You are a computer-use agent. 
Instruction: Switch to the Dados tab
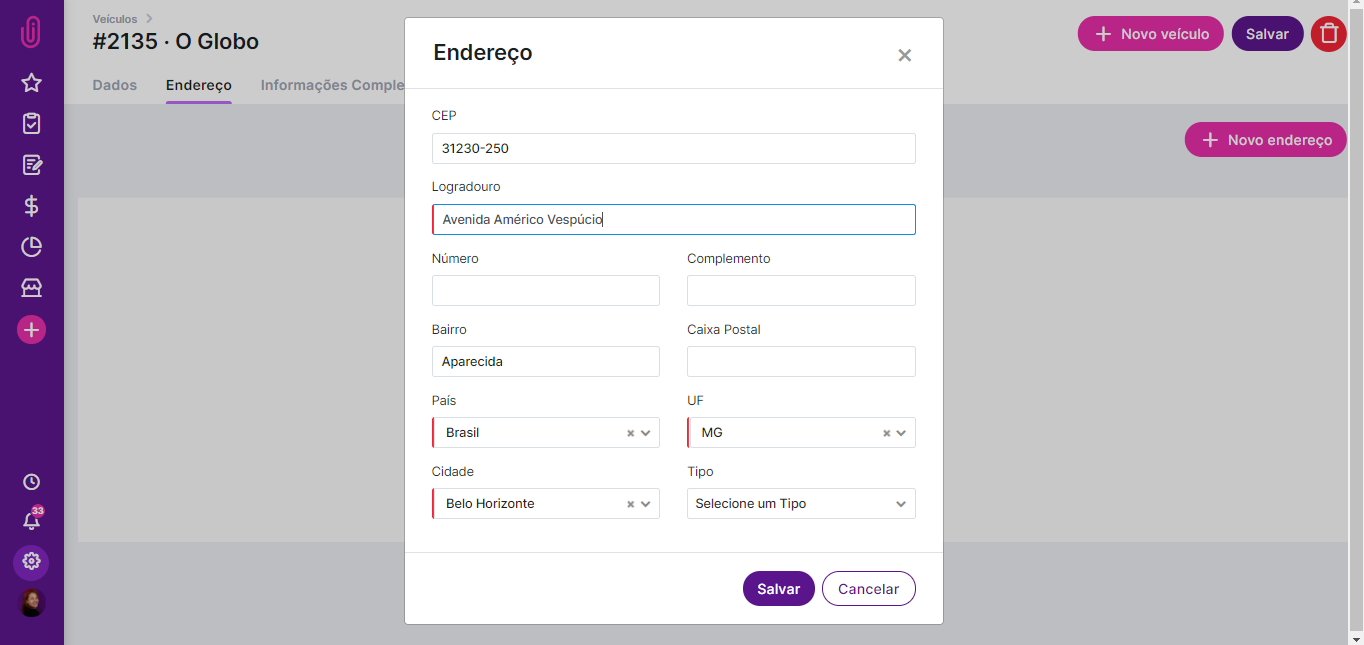click(115, 85)
